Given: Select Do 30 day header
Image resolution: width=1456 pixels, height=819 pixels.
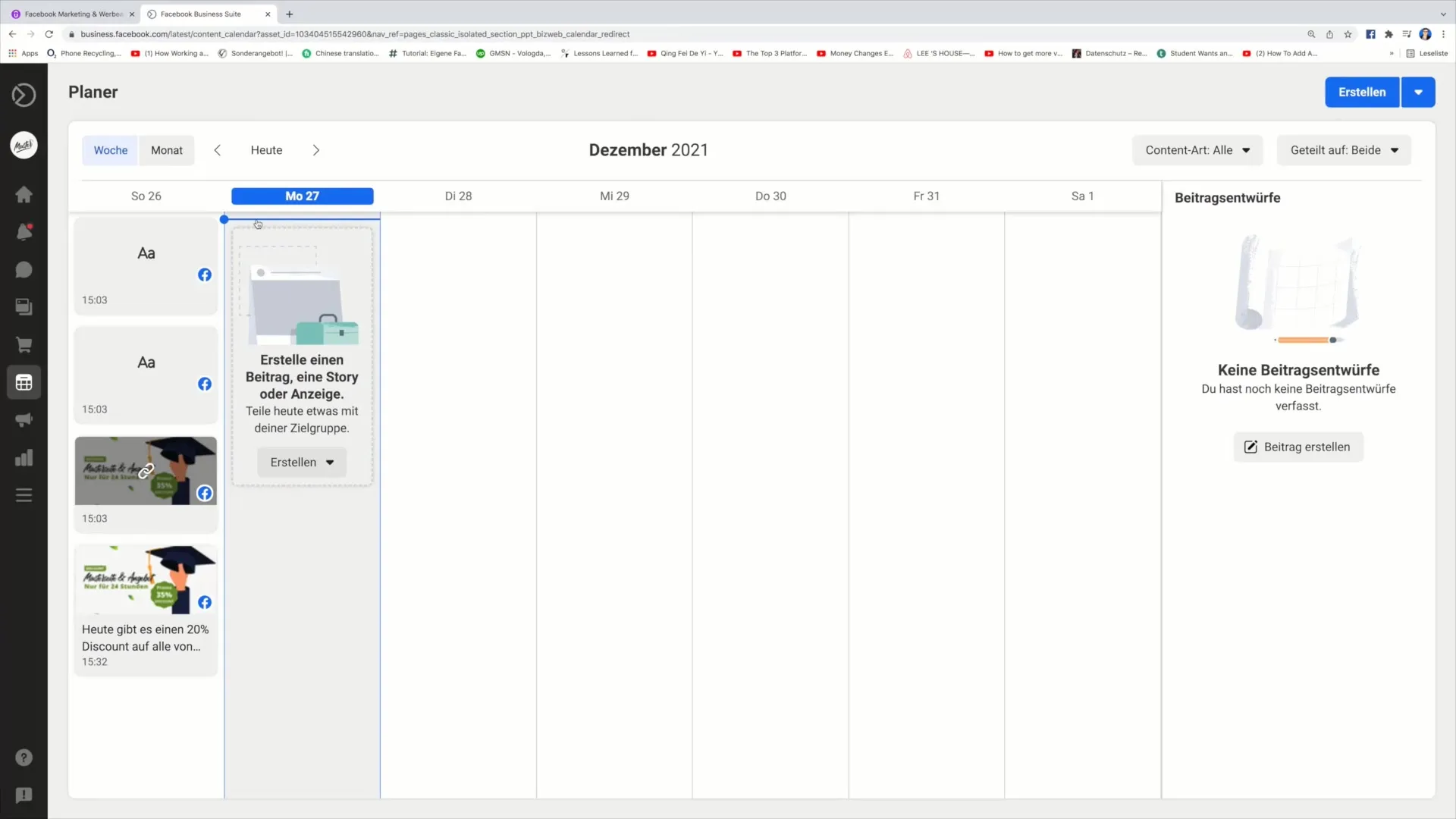Looking at the screenshot, I should [x=770, y=196].
